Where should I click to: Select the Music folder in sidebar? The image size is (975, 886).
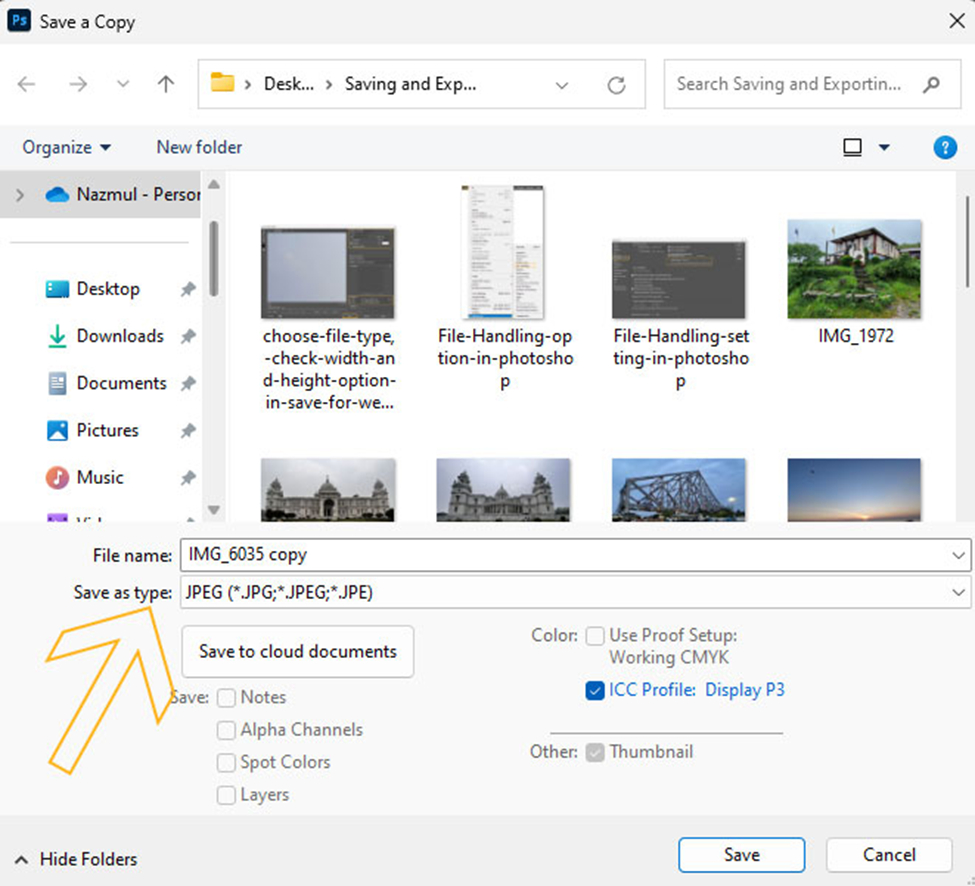(100, 477)
